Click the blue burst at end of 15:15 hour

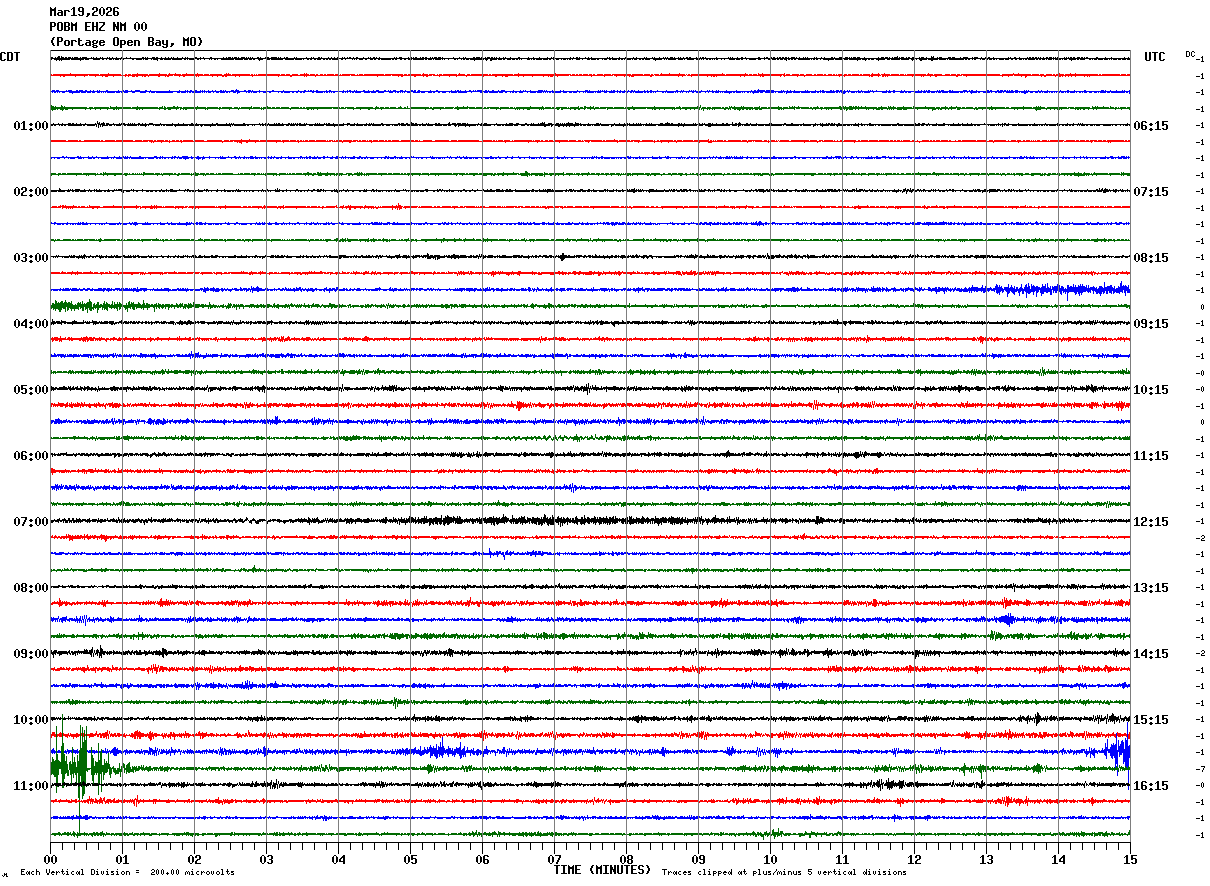click(1118, 751)
